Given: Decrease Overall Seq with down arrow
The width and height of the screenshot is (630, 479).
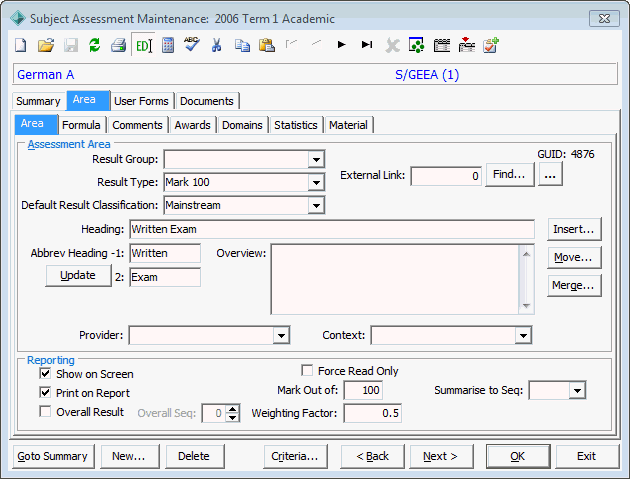Looking at the screenshot, I should pos(232,418).
